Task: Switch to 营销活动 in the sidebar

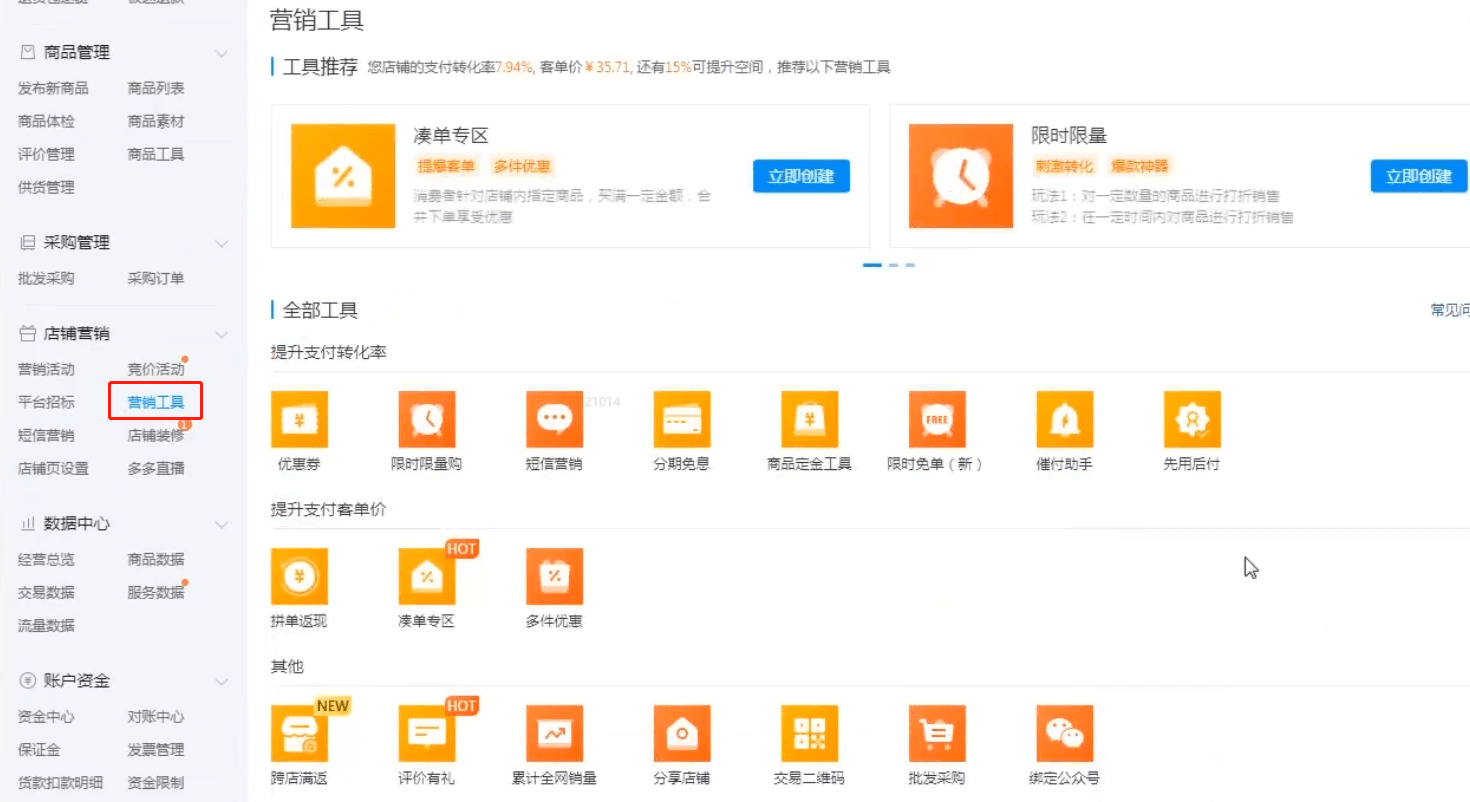Action: (x=46, y=368)
